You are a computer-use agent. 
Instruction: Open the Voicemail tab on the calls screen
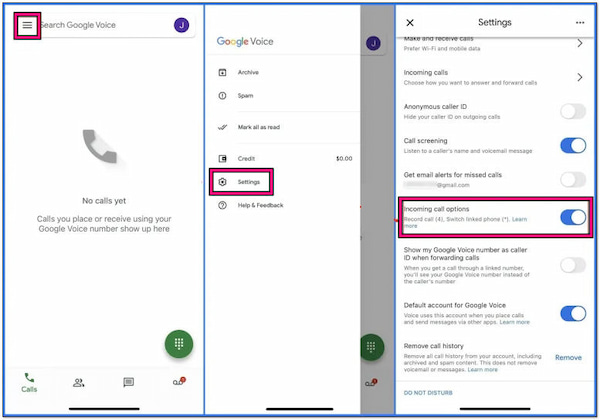(179, 381)
